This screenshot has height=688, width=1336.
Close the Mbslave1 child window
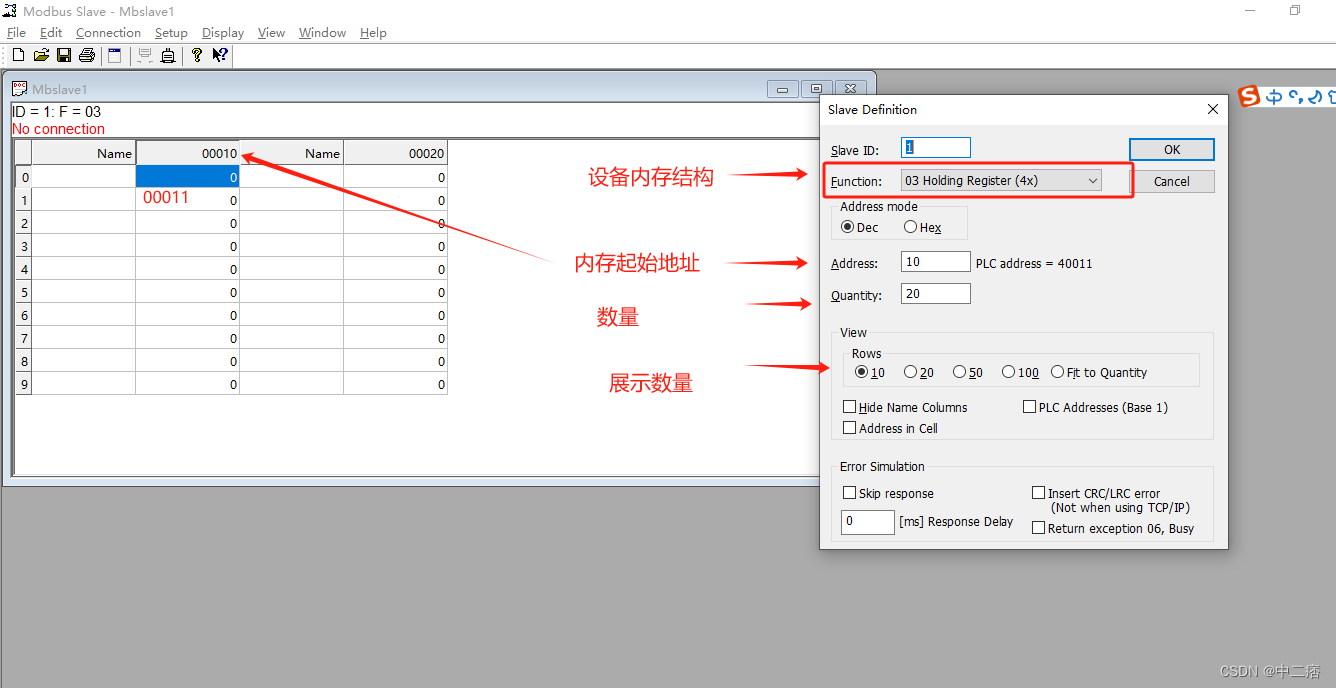(851, 89)
